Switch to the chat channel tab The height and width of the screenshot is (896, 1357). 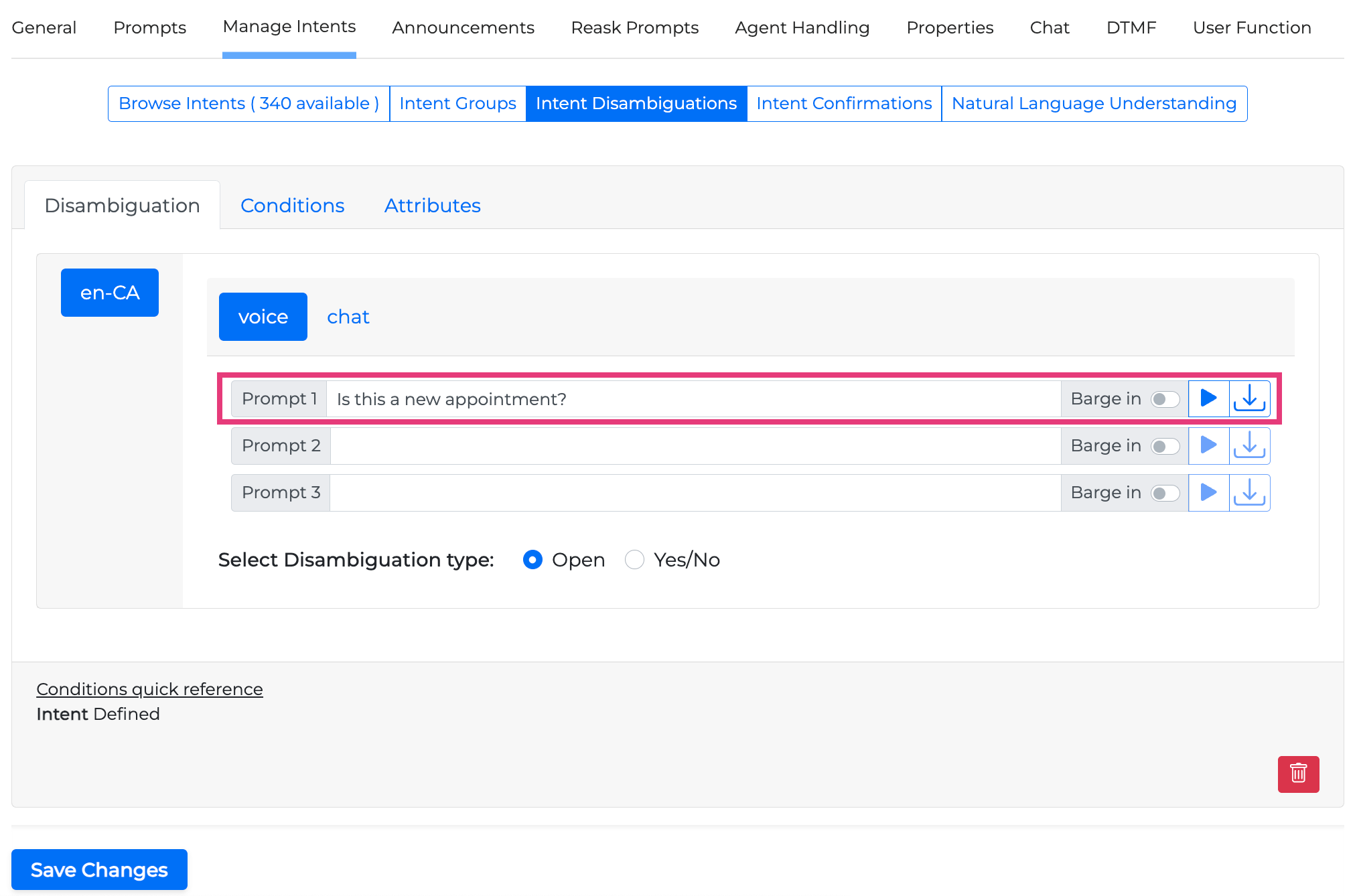(x=348, y=317)
